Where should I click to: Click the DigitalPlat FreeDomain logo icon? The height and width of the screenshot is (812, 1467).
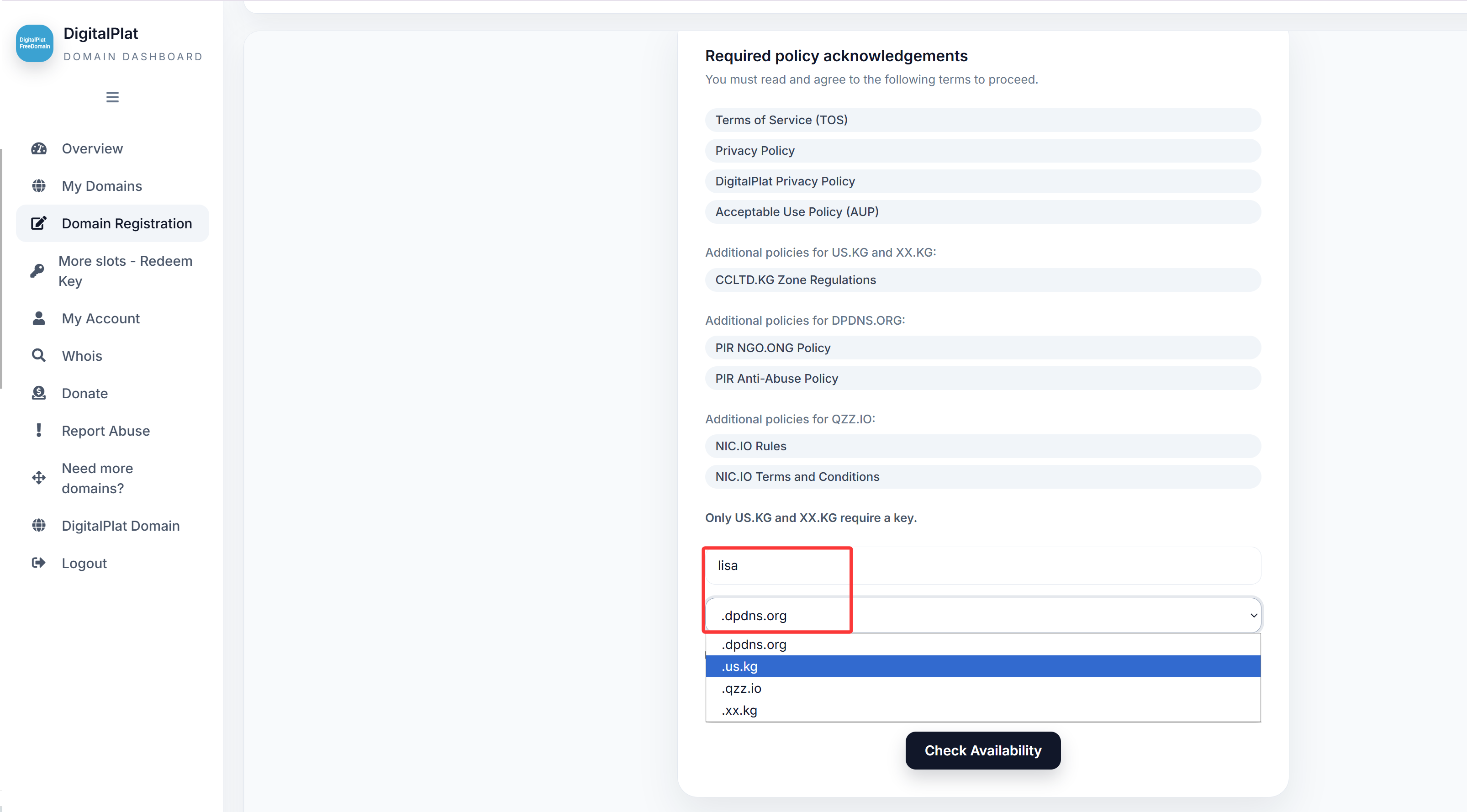34,43
